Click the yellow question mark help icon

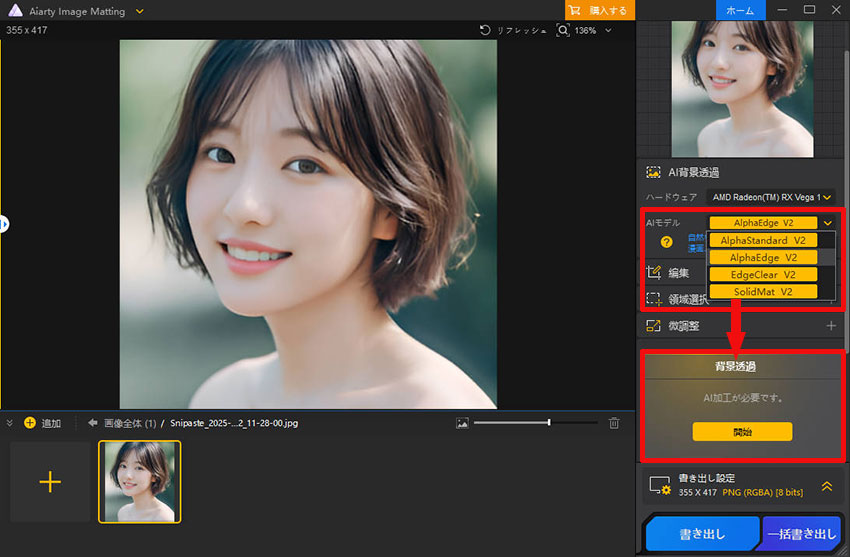point(666,242)
